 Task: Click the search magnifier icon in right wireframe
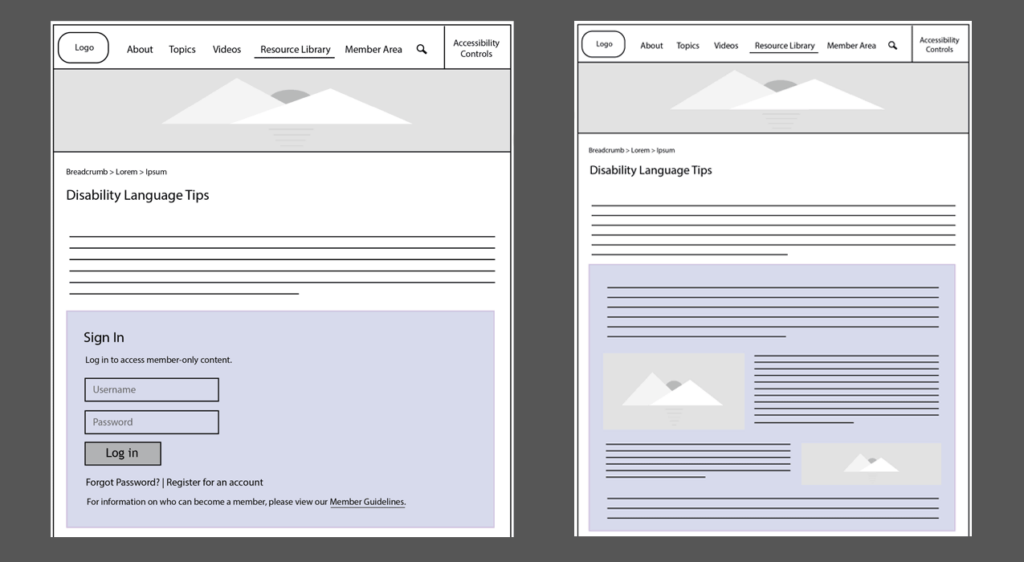pos(893,45)
